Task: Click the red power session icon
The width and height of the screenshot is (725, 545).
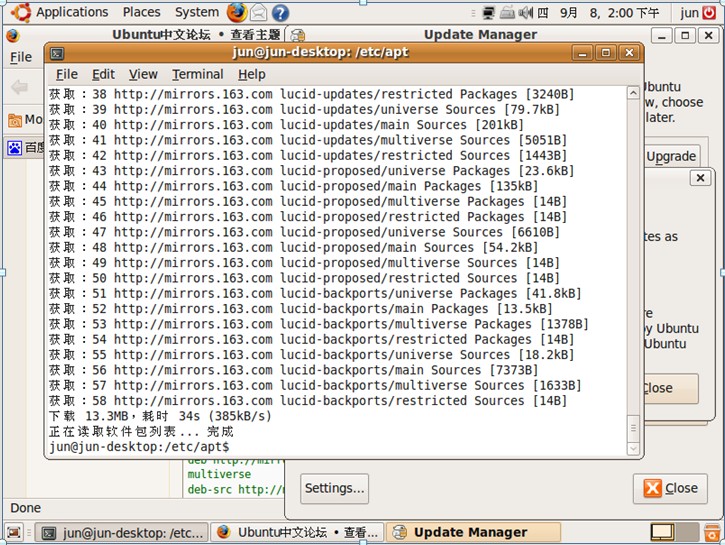Action: coord(709,12)
